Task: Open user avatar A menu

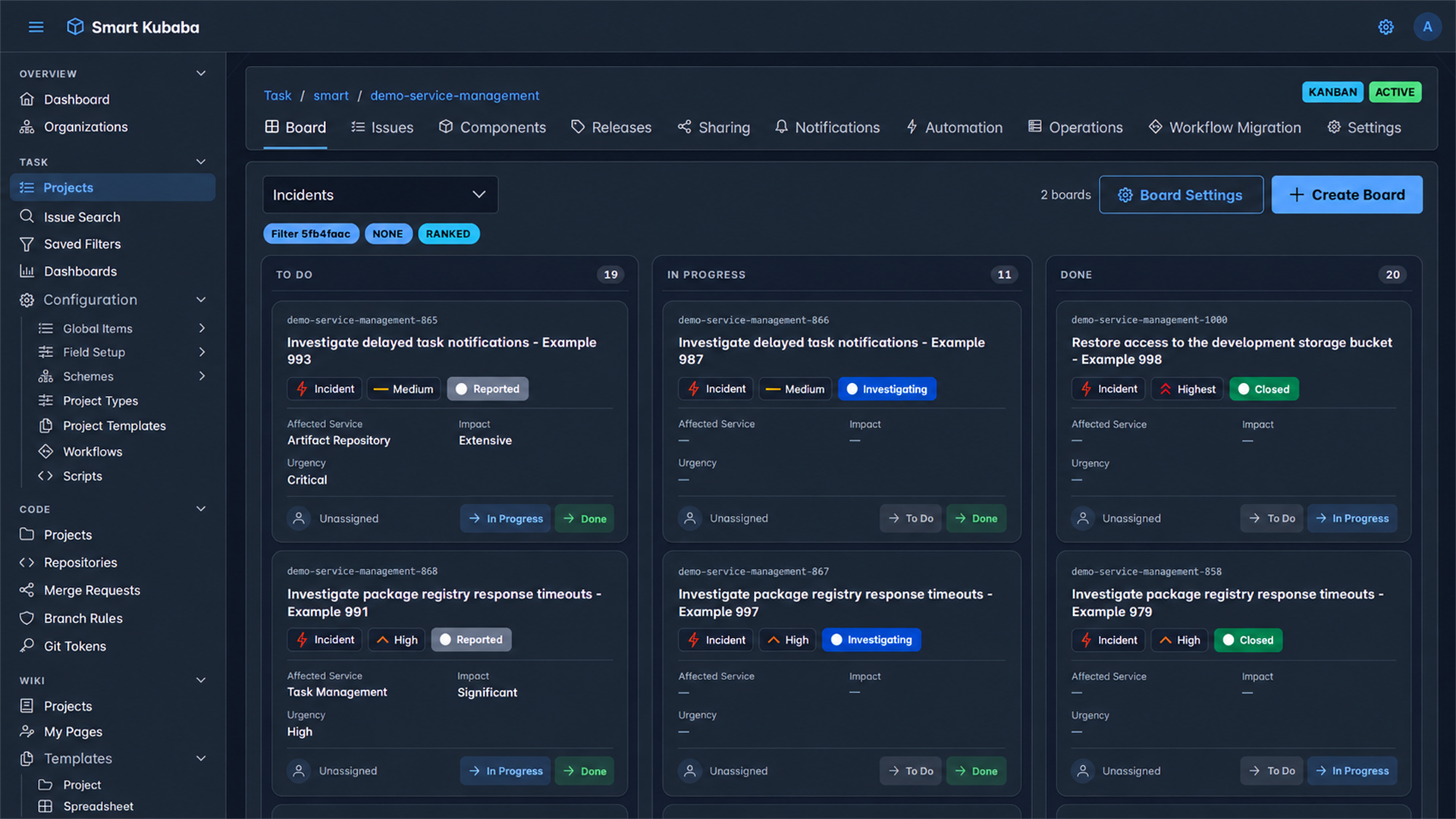Action: tap(1427, 27)
